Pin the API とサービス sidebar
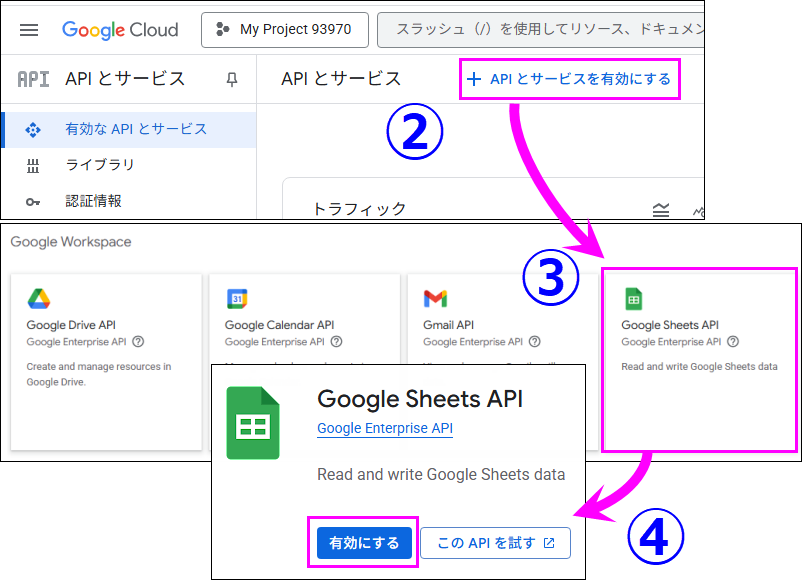 (x=232, y=79)
